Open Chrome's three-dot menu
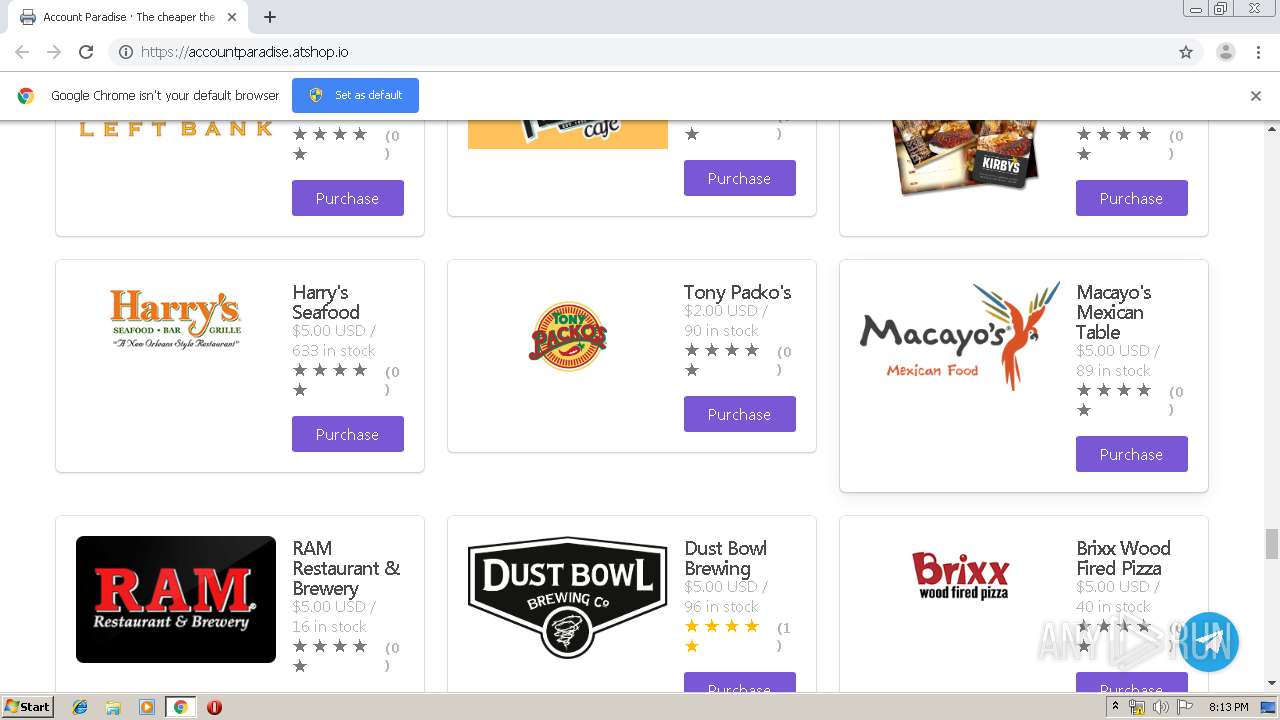 pos(1258,52)
